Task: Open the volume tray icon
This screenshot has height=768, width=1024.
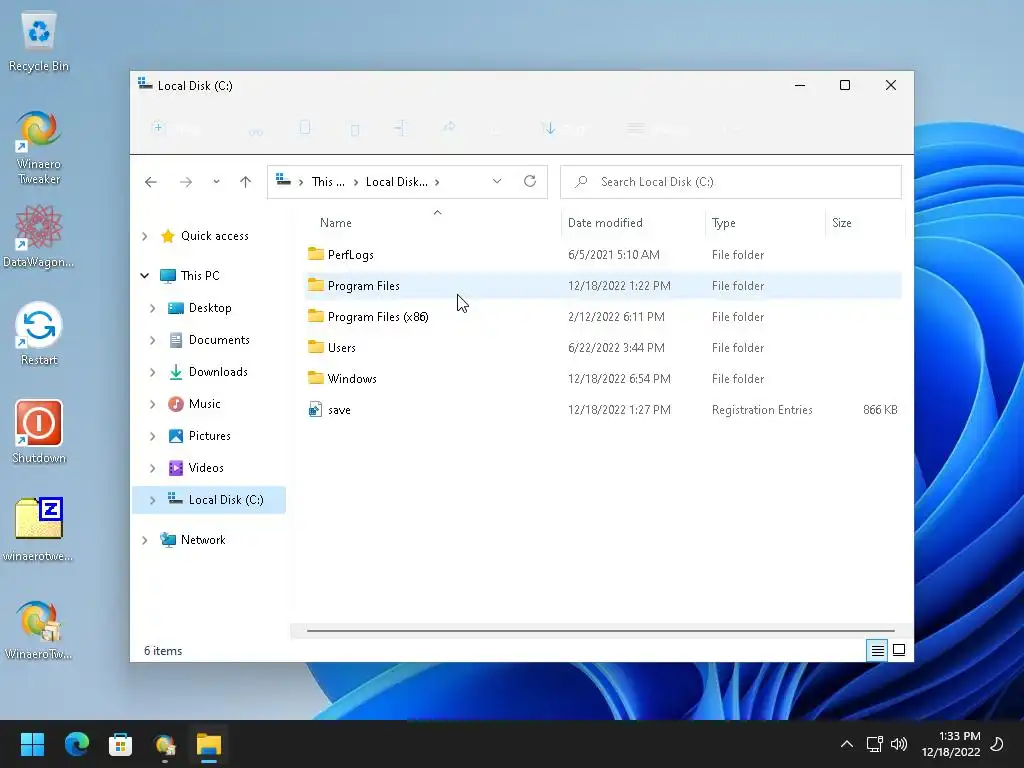Action: pyautogui.click(x=899, y=744)
